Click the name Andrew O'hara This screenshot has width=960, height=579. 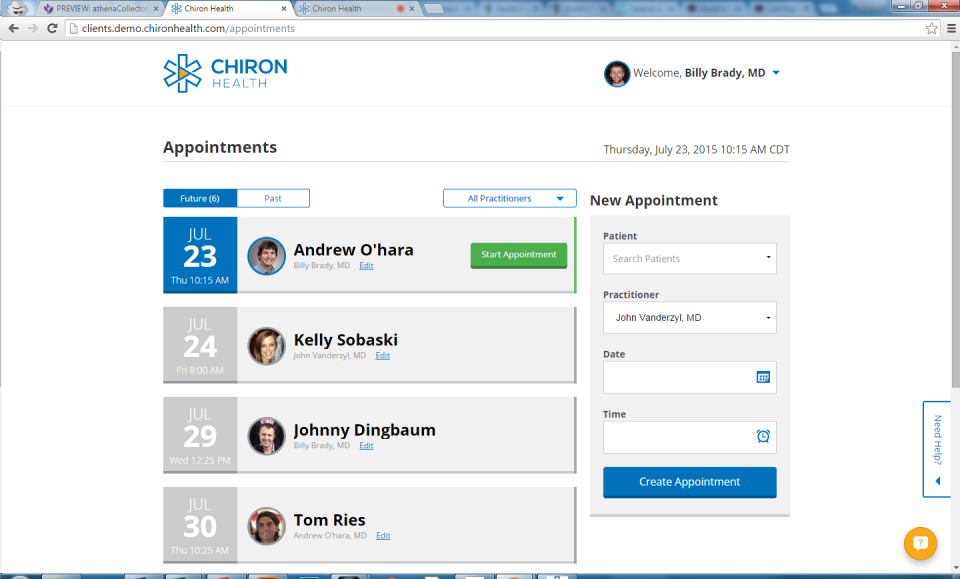point(353,250)
